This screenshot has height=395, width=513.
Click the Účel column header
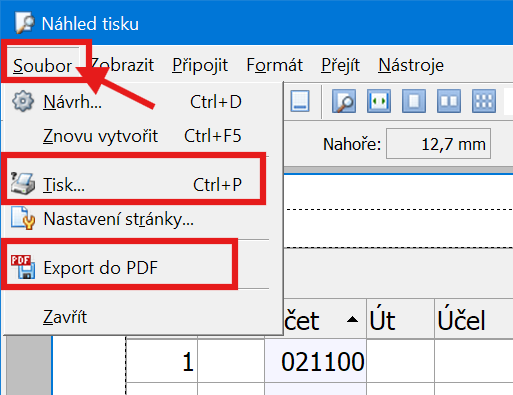(x=474, y=319)
